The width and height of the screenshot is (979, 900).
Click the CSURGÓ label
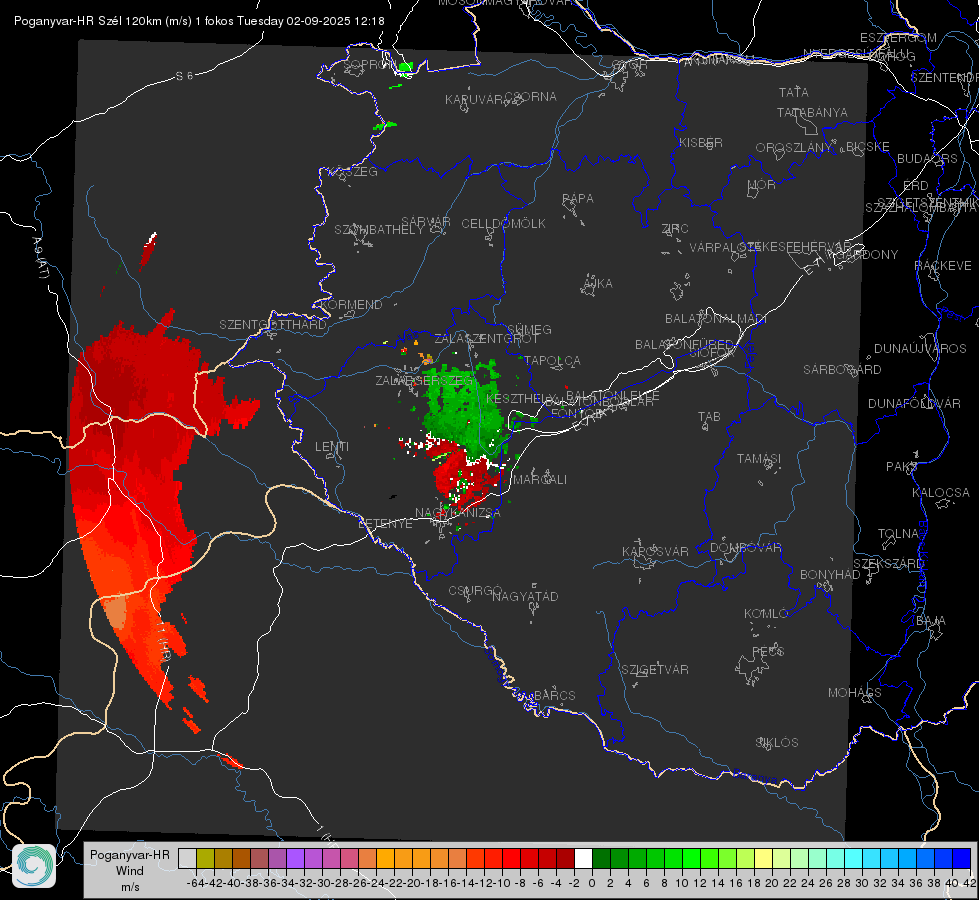[475, 591]
